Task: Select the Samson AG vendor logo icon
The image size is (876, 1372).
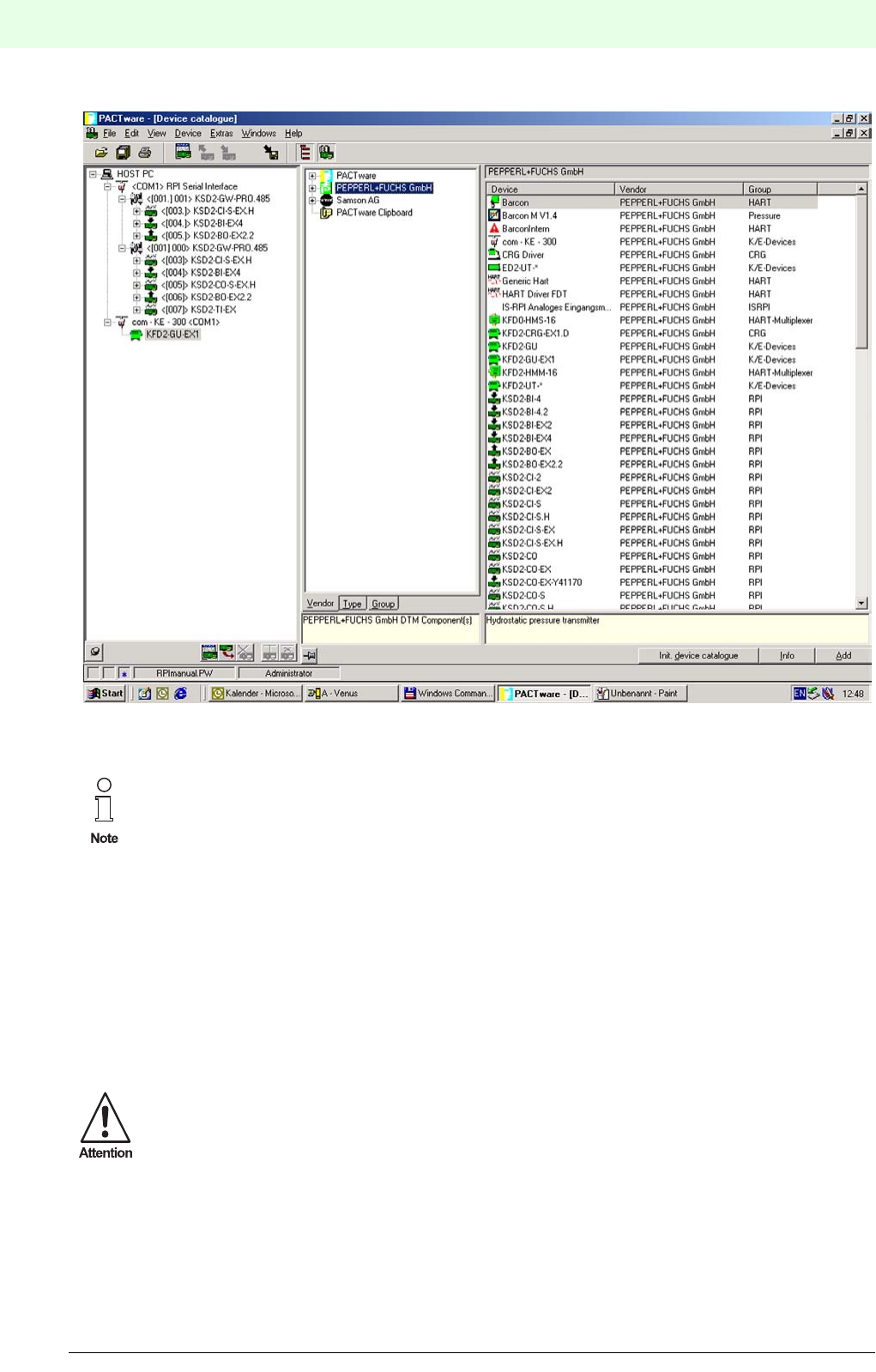Action: (326, 201)
